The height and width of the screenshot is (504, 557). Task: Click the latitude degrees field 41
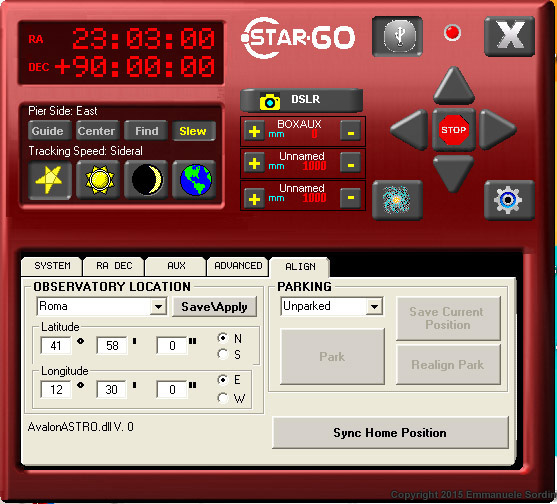click(x=56, y=346)
